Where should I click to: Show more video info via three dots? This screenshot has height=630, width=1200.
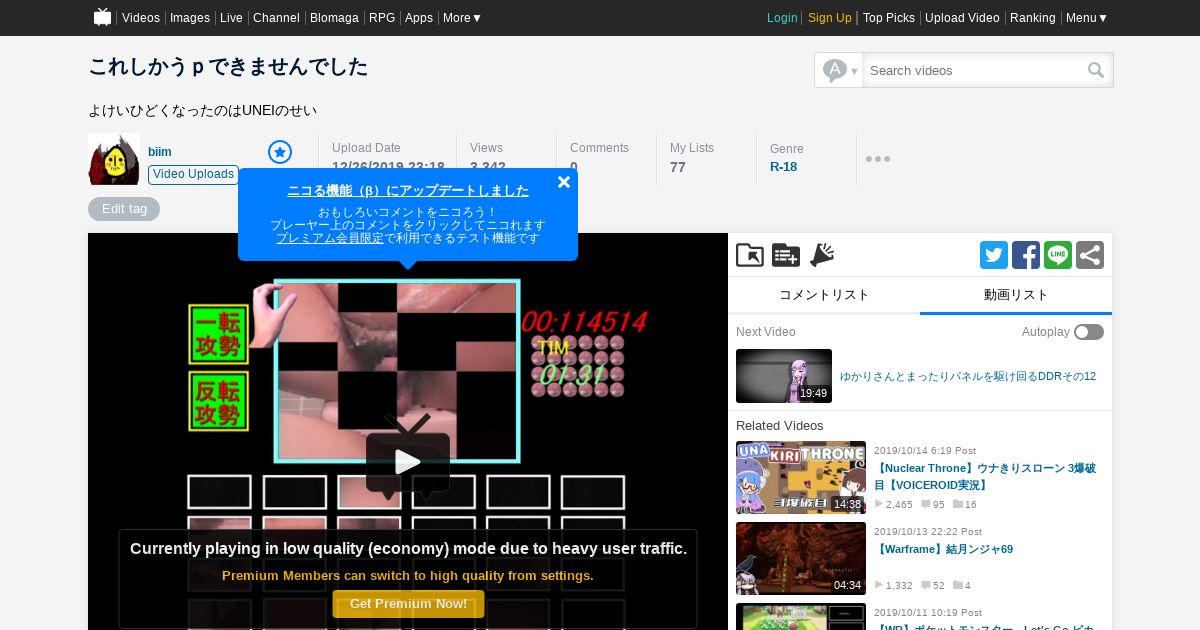point(878,159)
